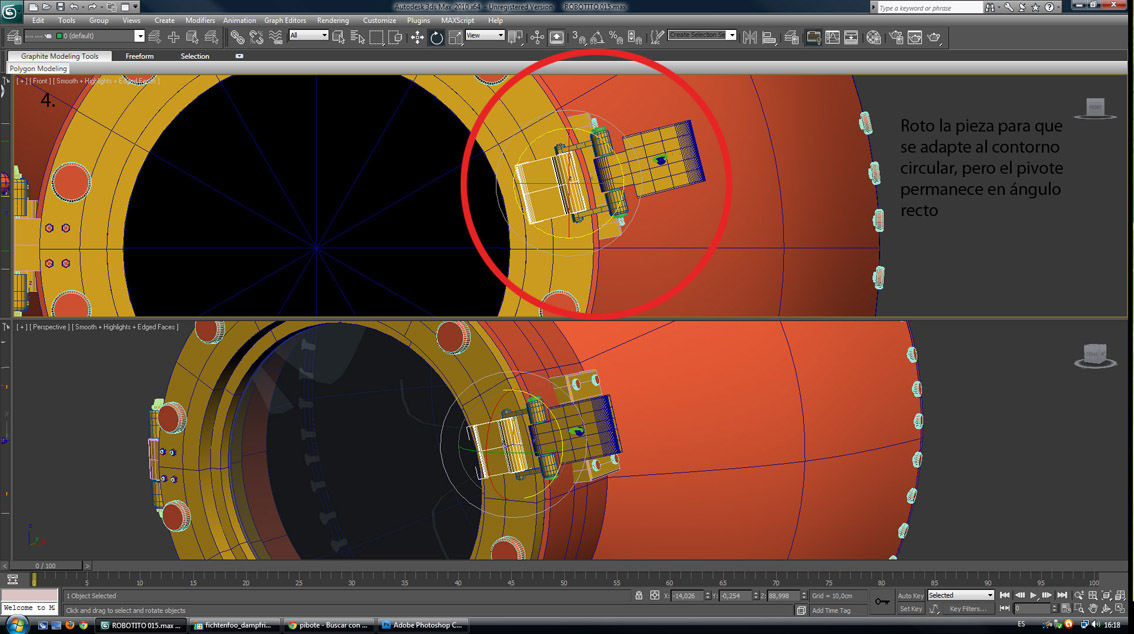The height and width of the screenshot is (634, 1134).
Task: Open the reference coordinate system dropdown showing View
Action: click(485, 35)
